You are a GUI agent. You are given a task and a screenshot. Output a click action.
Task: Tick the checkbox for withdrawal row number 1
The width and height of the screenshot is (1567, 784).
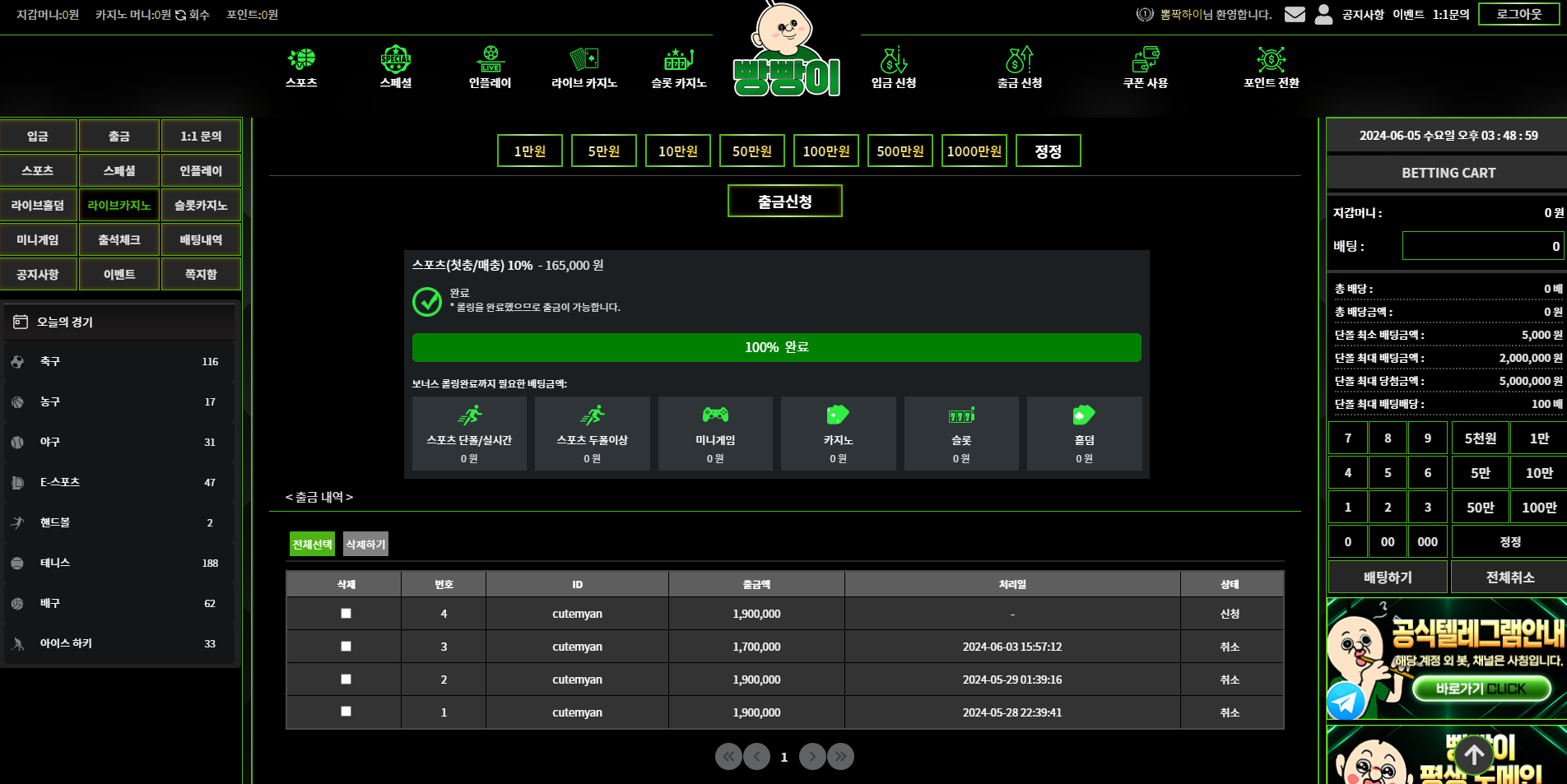[346, 712]
